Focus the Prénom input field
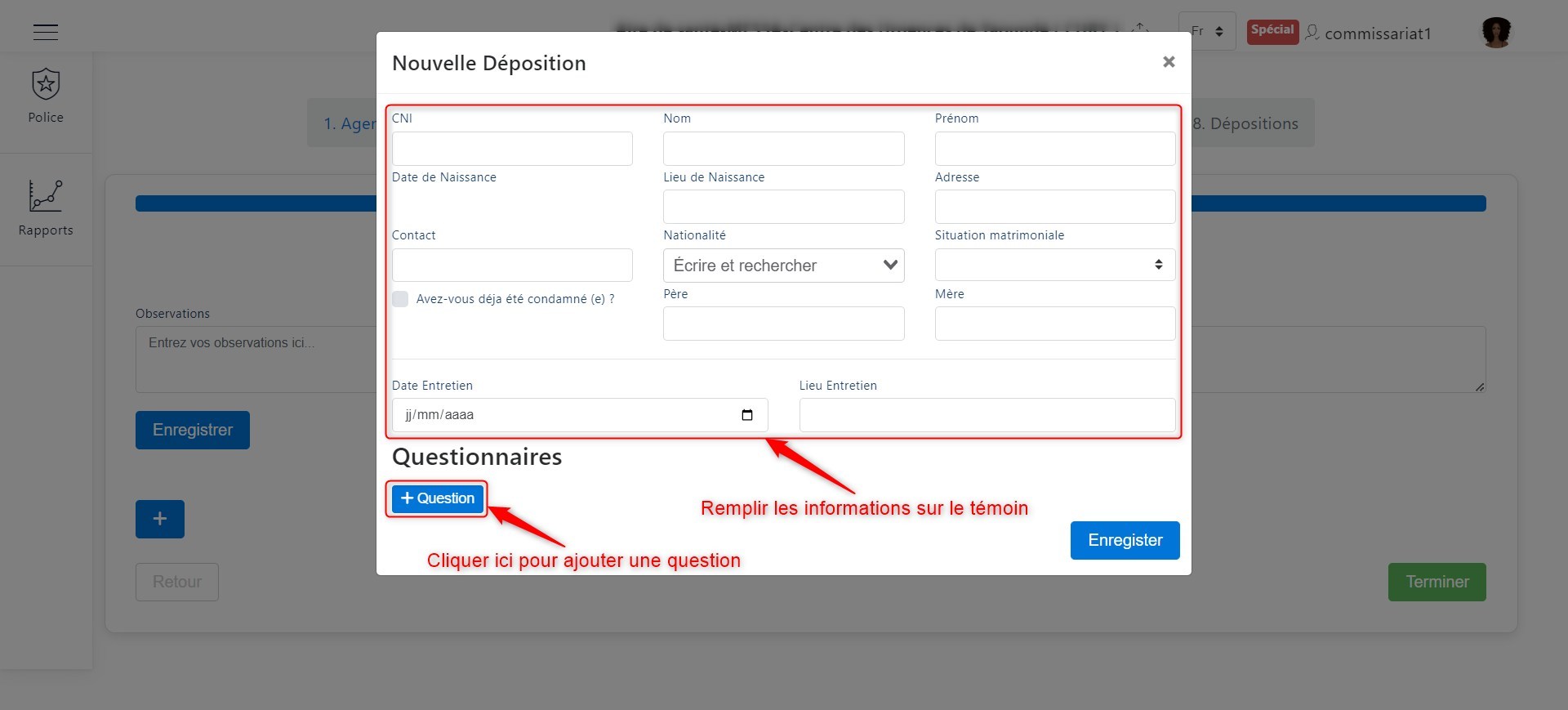This screenshot has width=1568, height=710. tap(1055, 149)
